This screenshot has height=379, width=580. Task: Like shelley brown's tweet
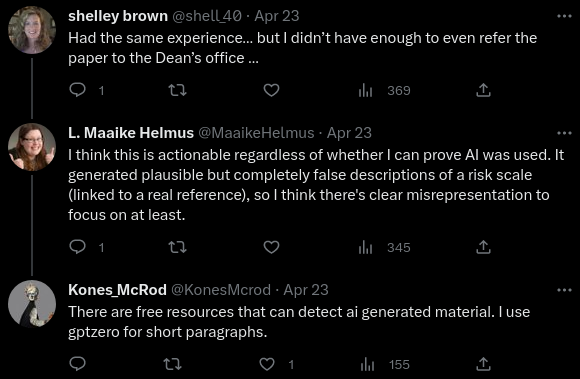pos(271,90)
